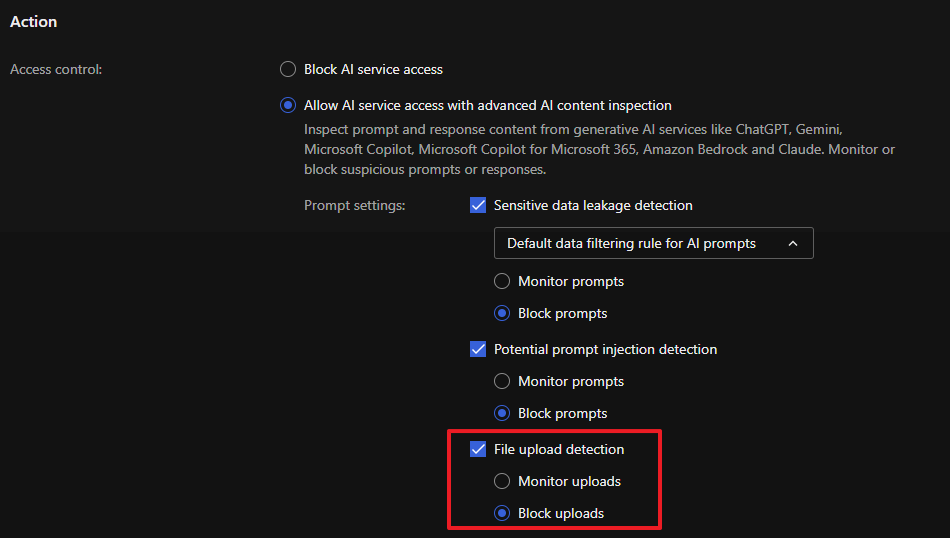This screenshot has height=538, width=950.
Task: Click the Action section heading
Action: coord(34,21)
